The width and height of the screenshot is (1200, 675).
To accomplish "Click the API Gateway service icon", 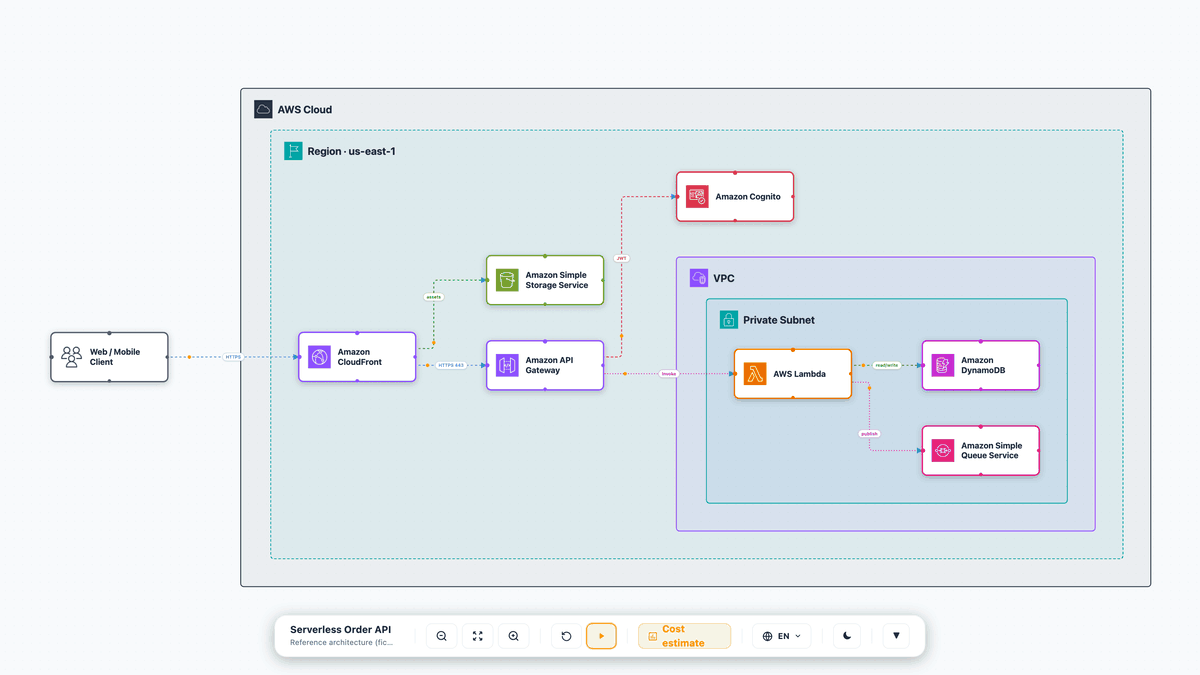I will tap(507, 365).
